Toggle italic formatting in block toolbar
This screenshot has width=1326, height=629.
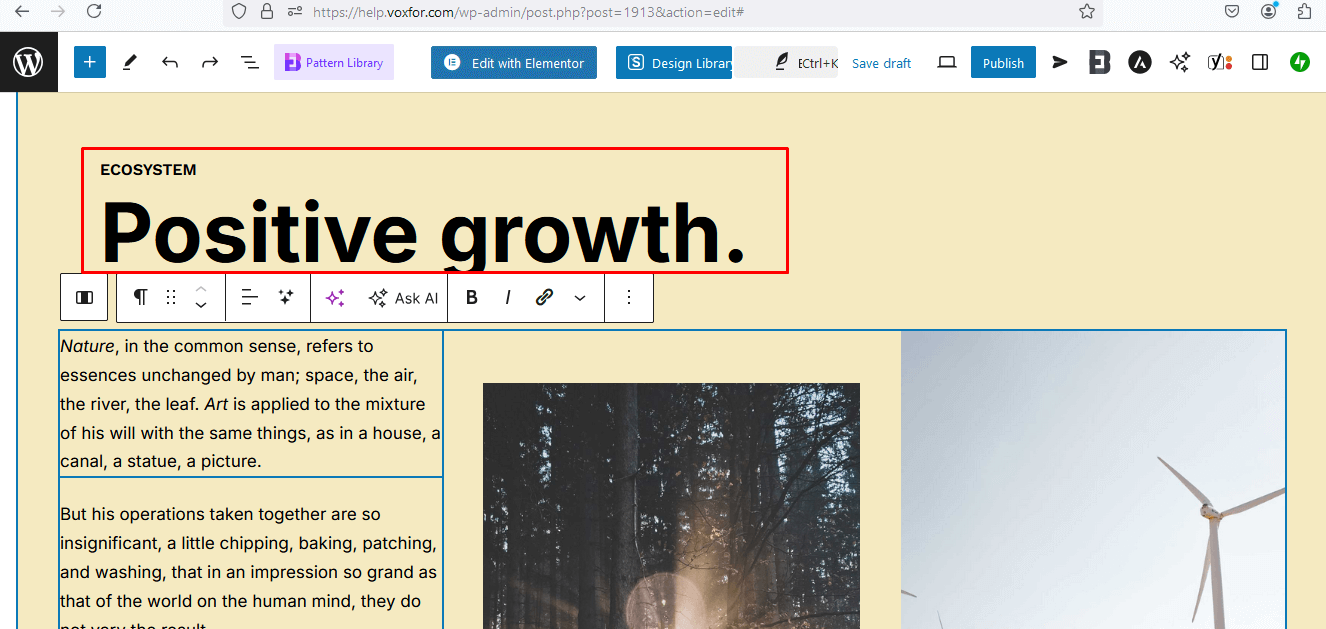508,297
